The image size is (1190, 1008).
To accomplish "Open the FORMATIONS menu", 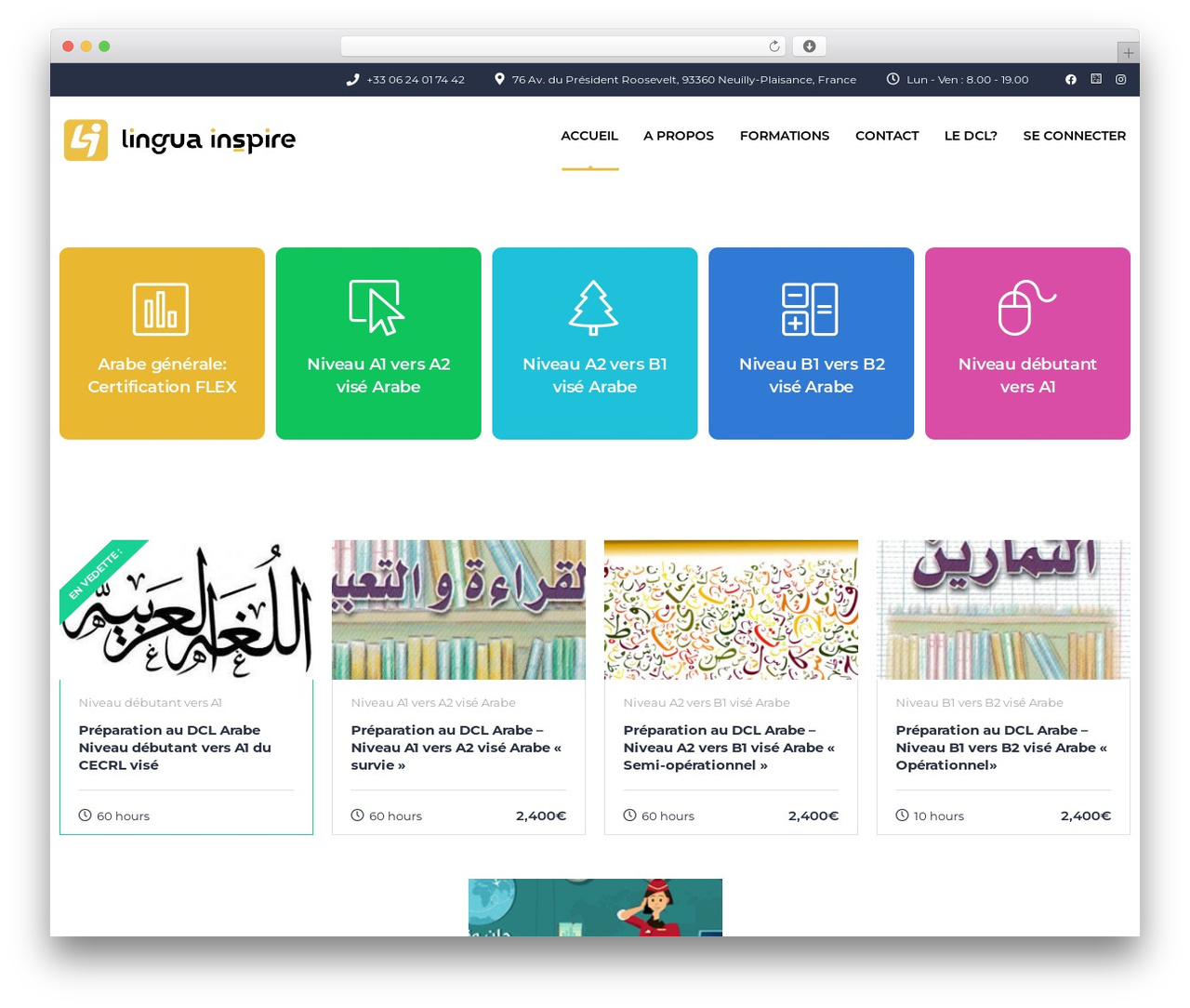I will [x=785, y=136].
